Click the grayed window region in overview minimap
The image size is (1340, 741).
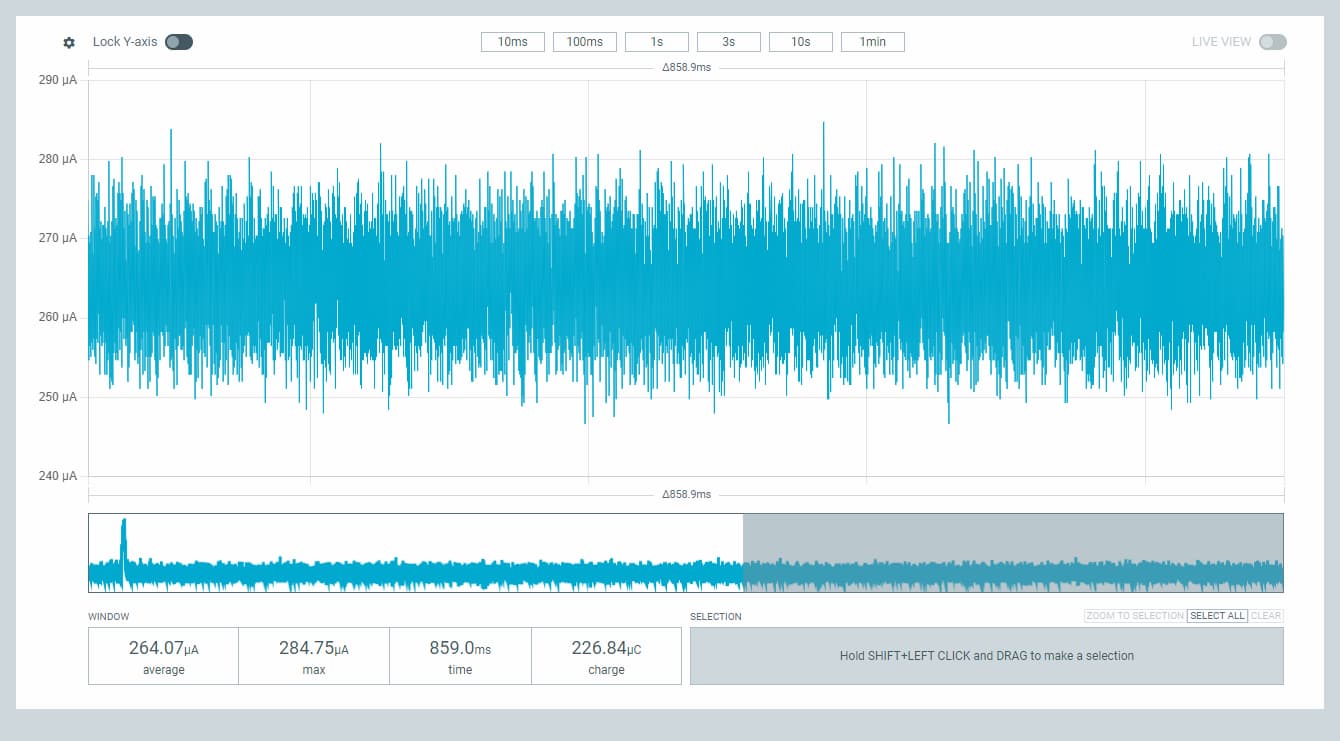[x=1013, y=553]
